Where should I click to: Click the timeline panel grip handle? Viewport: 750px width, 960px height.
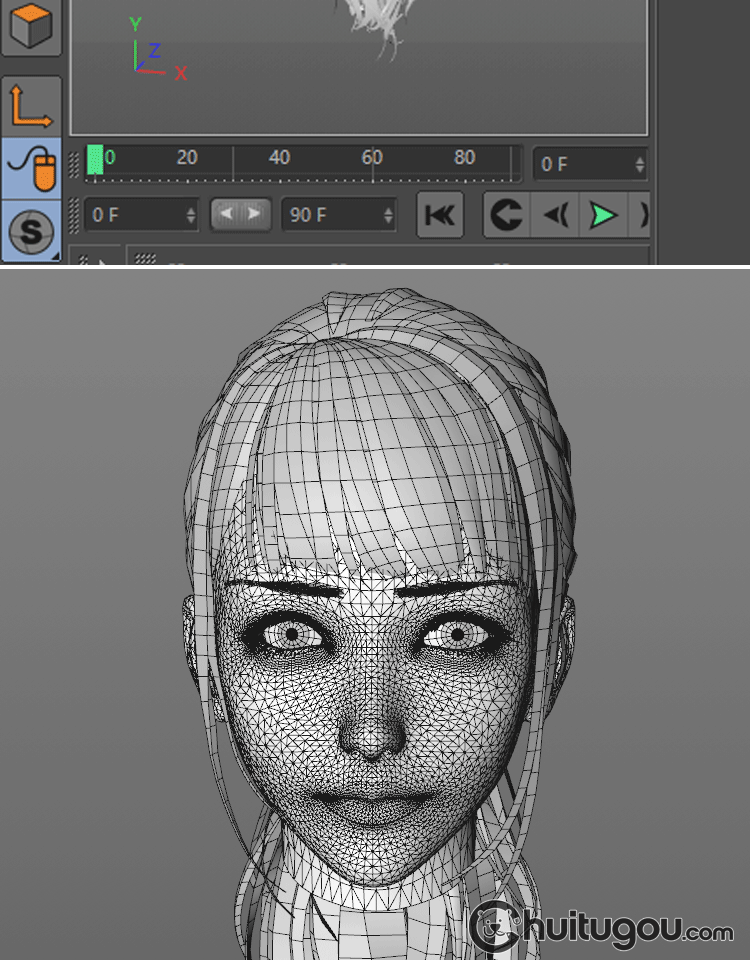(x=73, y=165)
